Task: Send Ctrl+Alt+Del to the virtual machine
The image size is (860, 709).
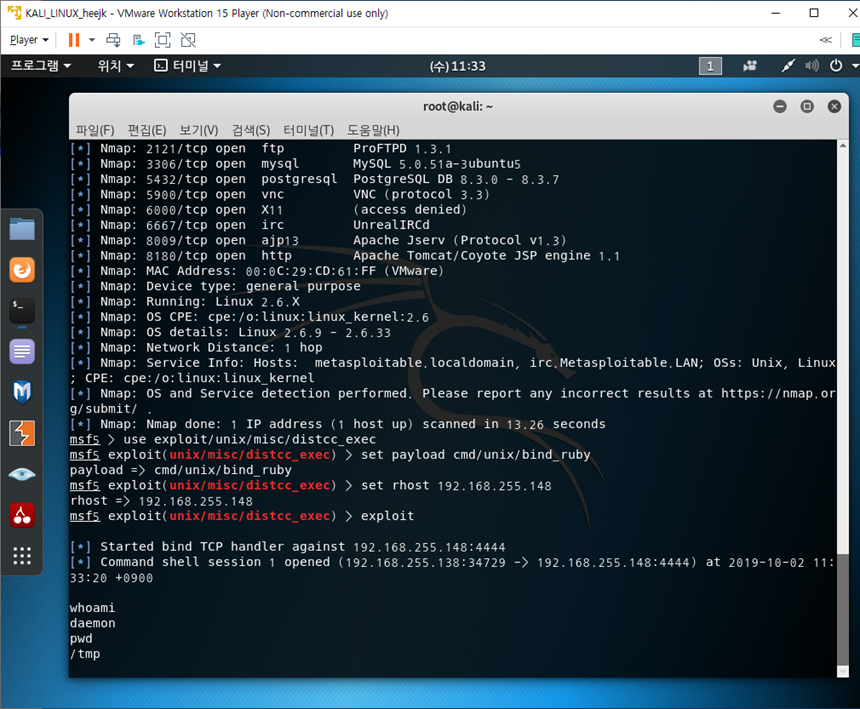Action: tap(113, 40)
